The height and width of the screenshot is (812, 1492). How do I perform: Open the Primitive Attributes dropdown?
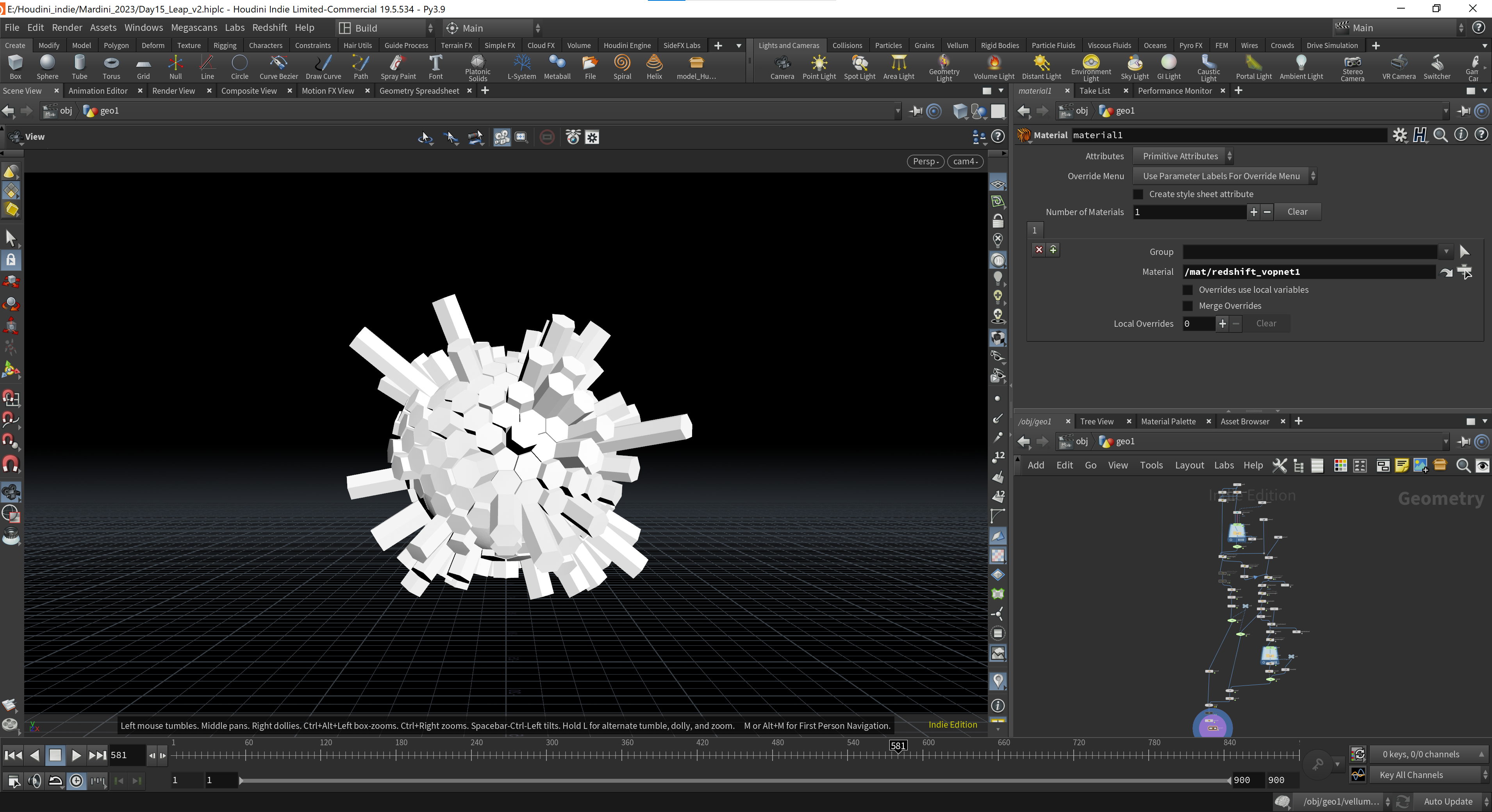point(1183,156)
